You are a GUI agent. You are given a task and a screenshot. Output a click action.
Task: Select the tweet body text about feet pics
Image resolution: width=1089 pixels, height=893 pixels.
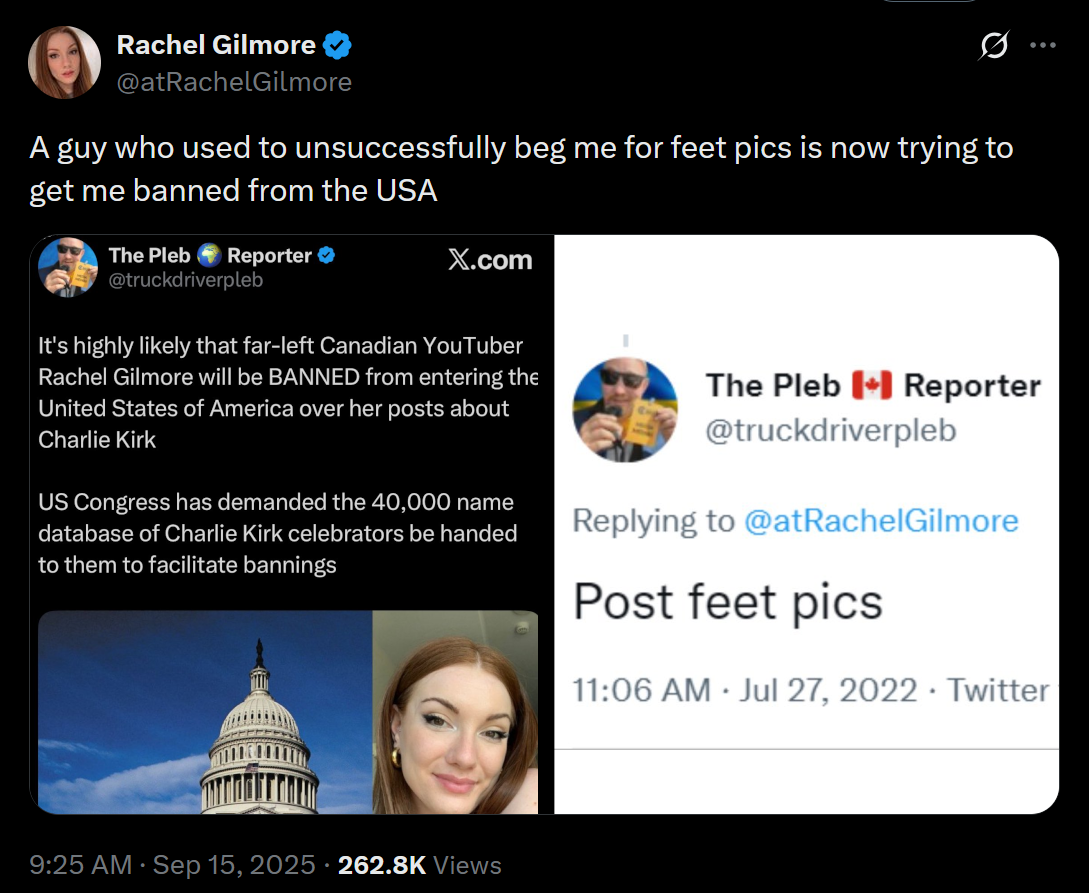point(520,168)
